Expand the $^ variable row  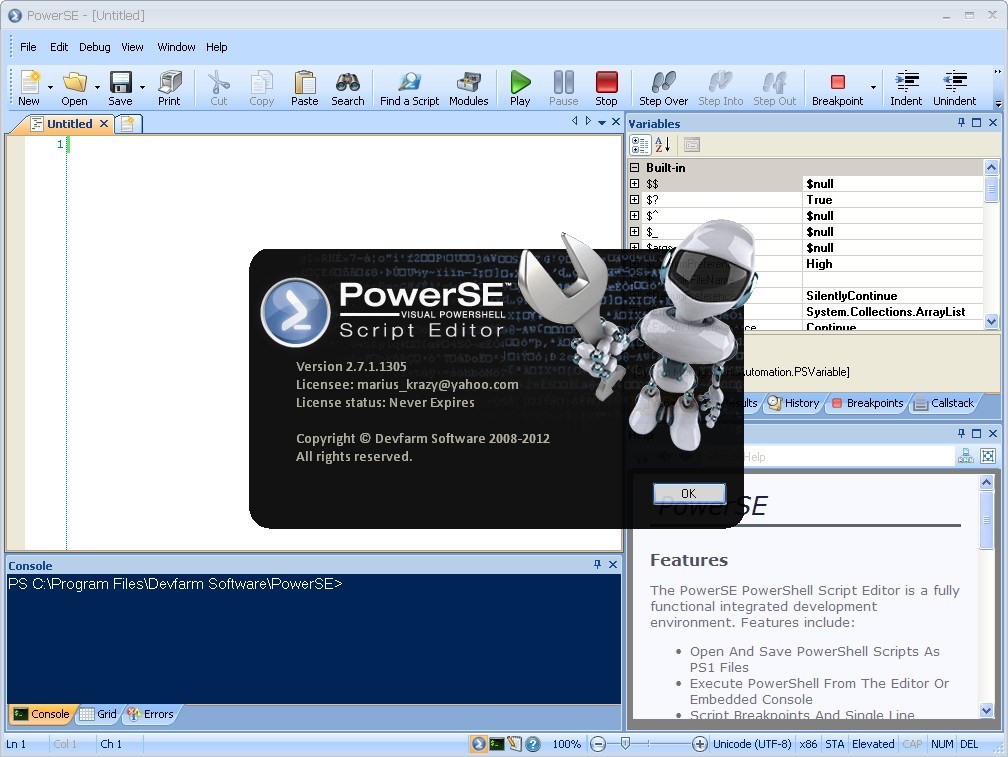point(634,215)
